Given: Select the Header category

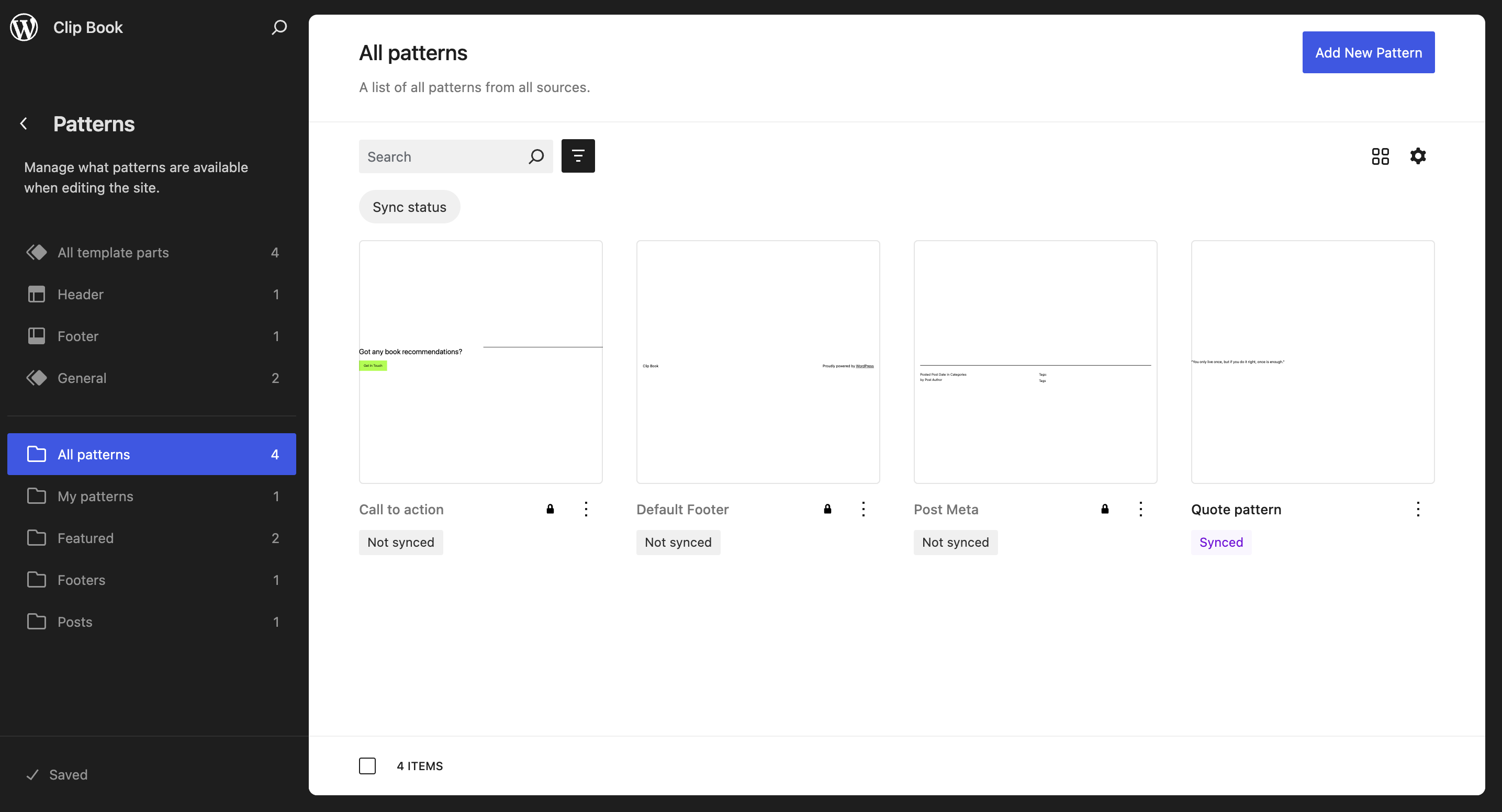Looking at the screenshot, I should [152, 295].
